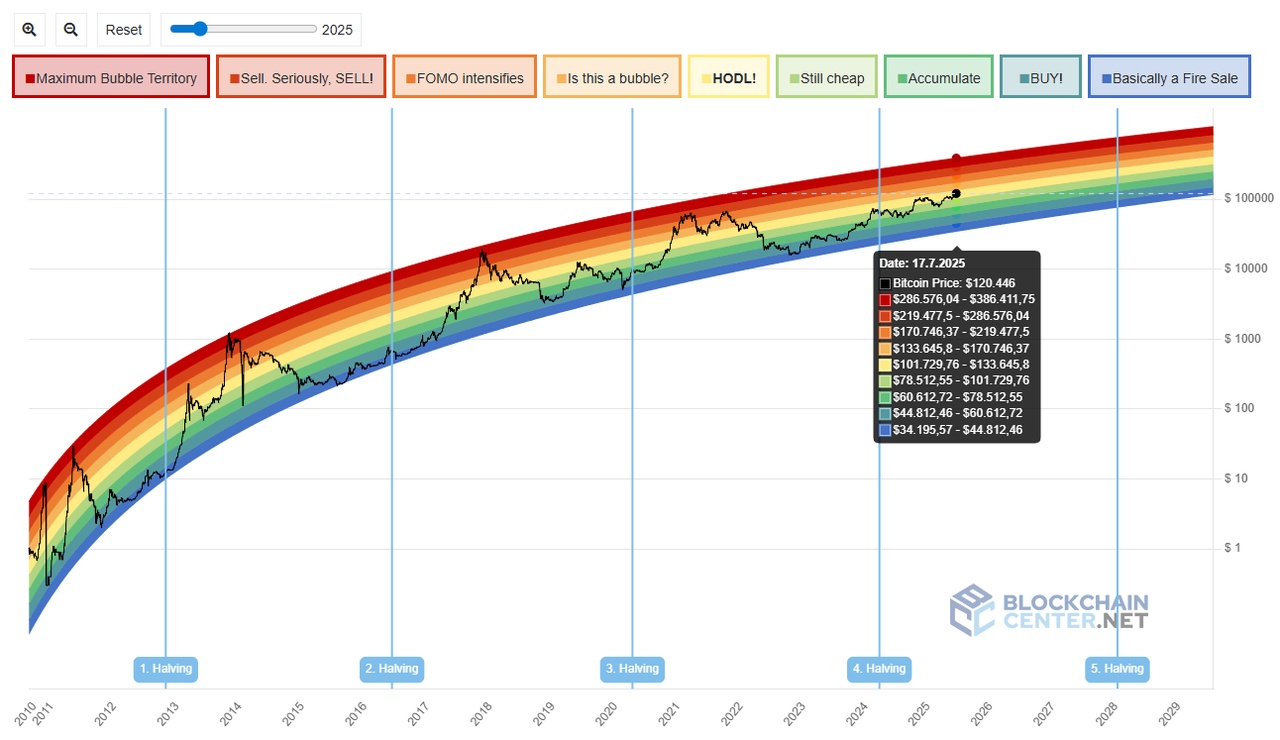The width and height of the screenshot is (1280, 740).
Task: Toggle the BUY! legend band
Action: pyautogui.click(x=1040, y=77)
